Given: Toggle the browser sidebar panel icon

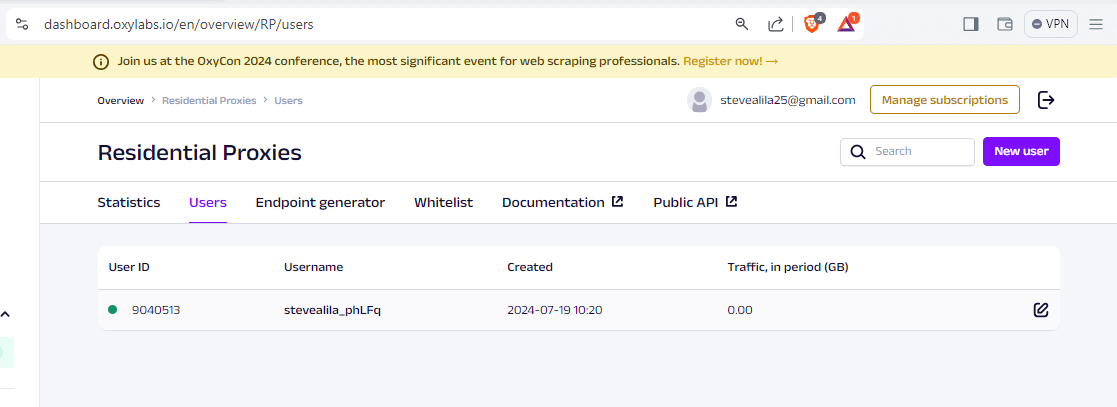Looking at the screenshot, I should (970, 24).
